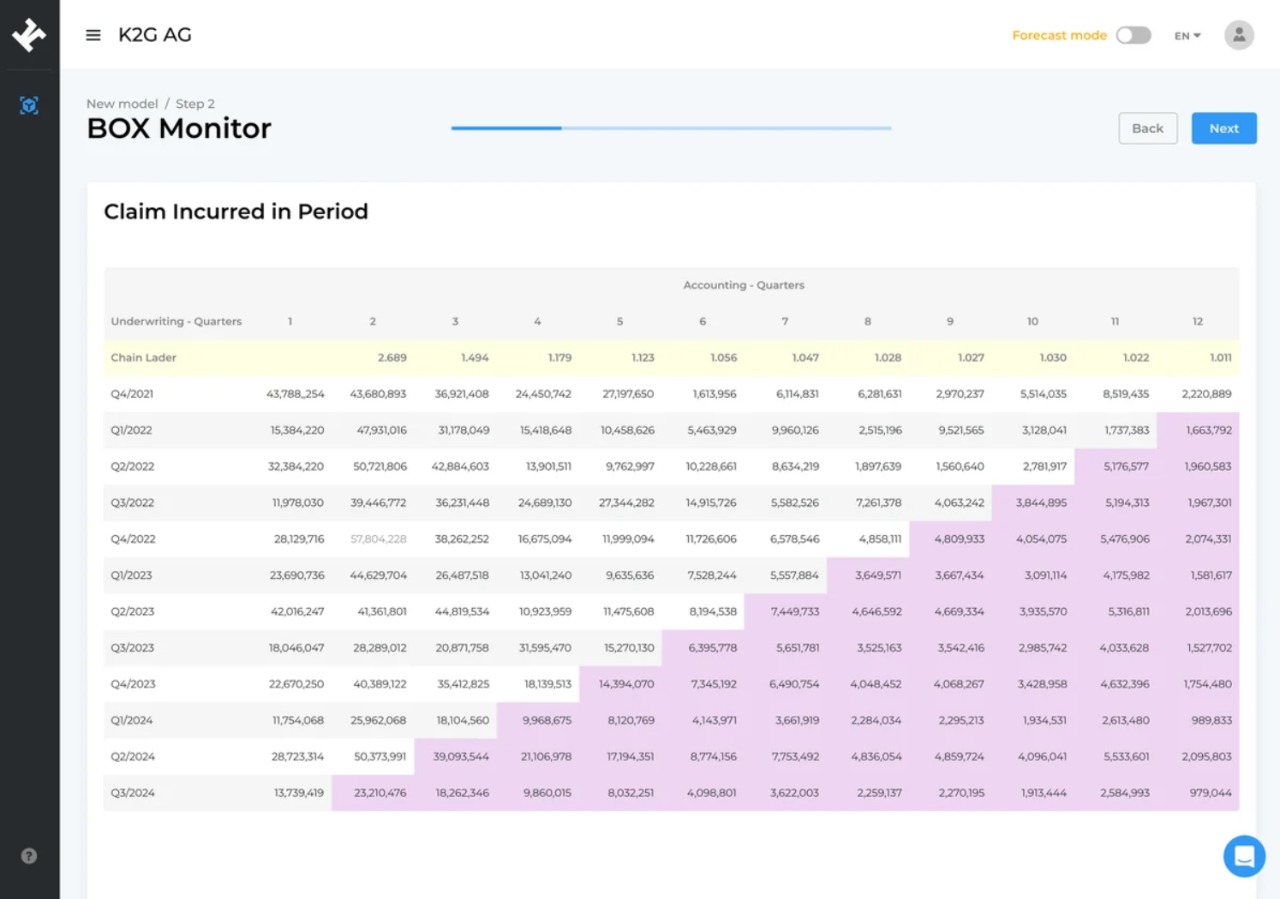
Task: Select the greyed 57,804,228 cell
Action: [x=378, y=539]
